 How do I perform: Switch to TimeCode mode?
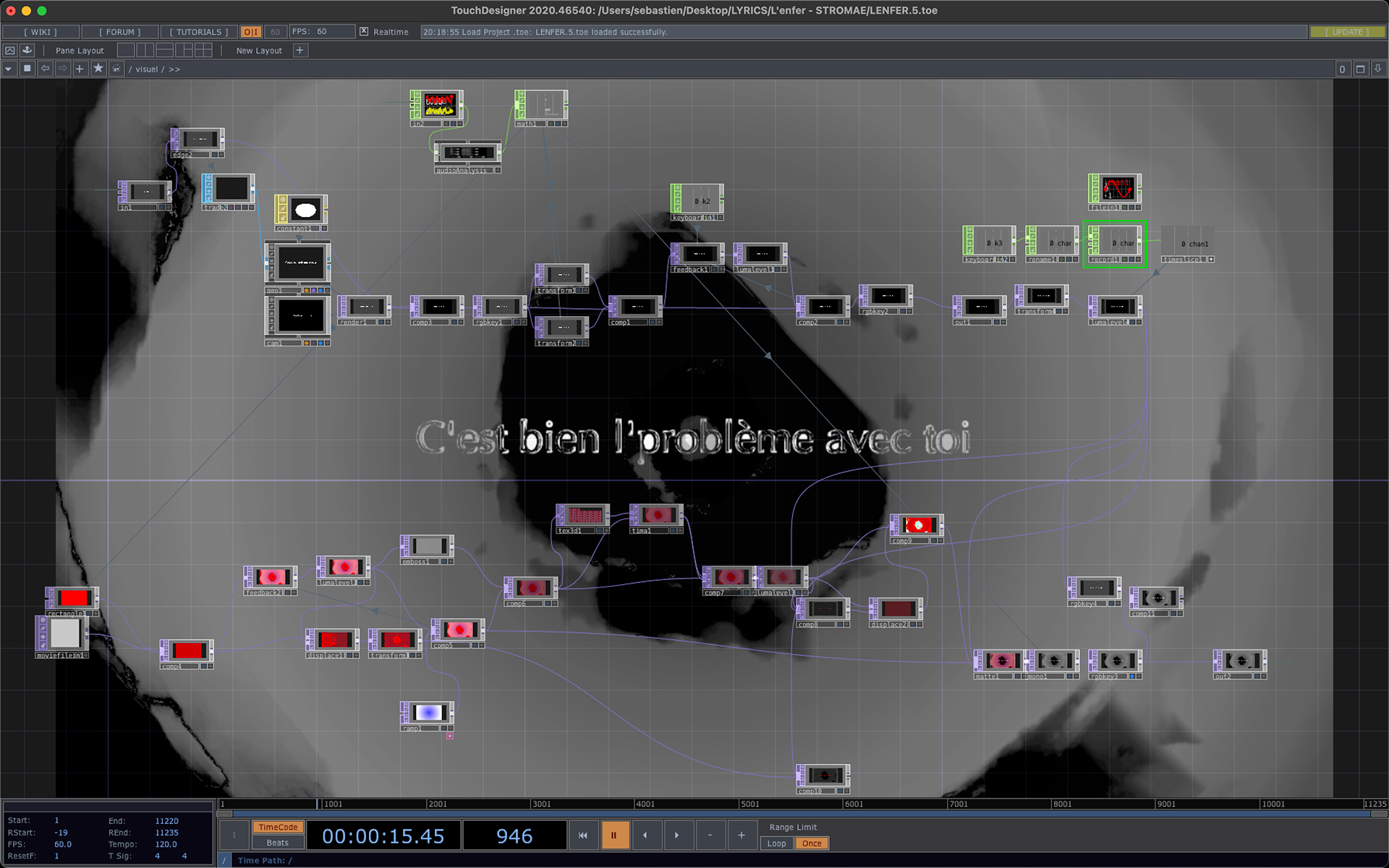[278, 827]
